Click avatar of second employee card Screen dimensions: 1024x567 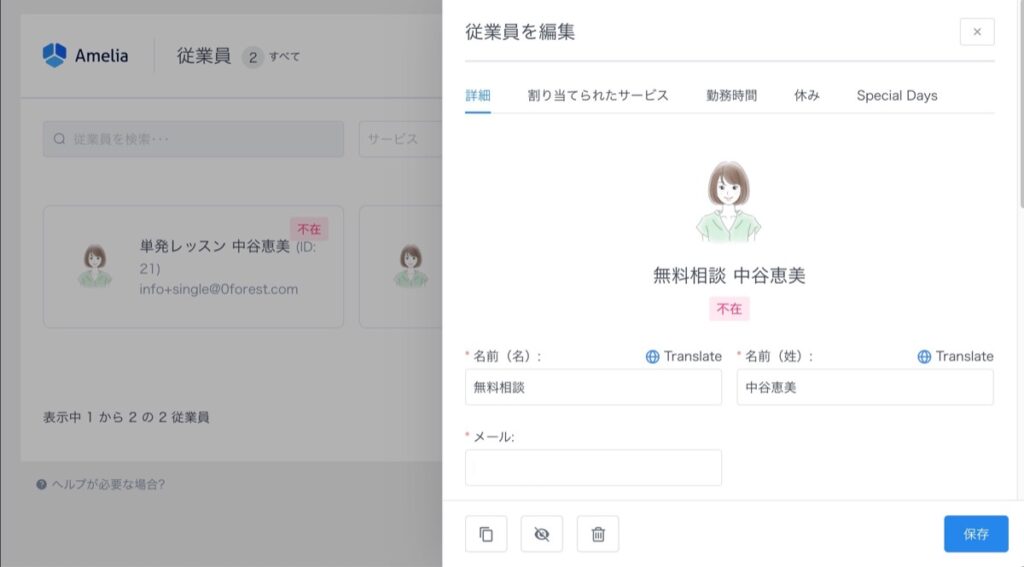(x=411, y=266)
